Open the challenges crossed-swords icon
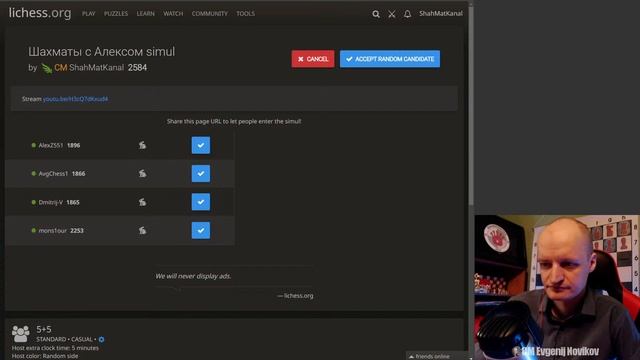 click(391, 14)
